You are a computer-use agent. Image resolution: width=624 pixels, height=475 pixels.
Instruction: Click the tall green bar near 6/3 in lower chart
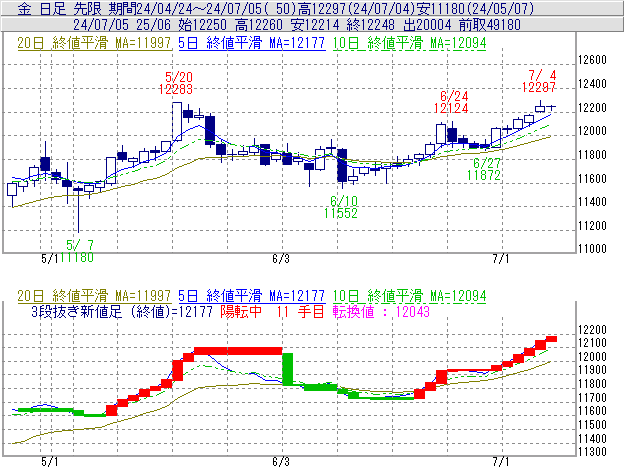[x=288, y=369]
